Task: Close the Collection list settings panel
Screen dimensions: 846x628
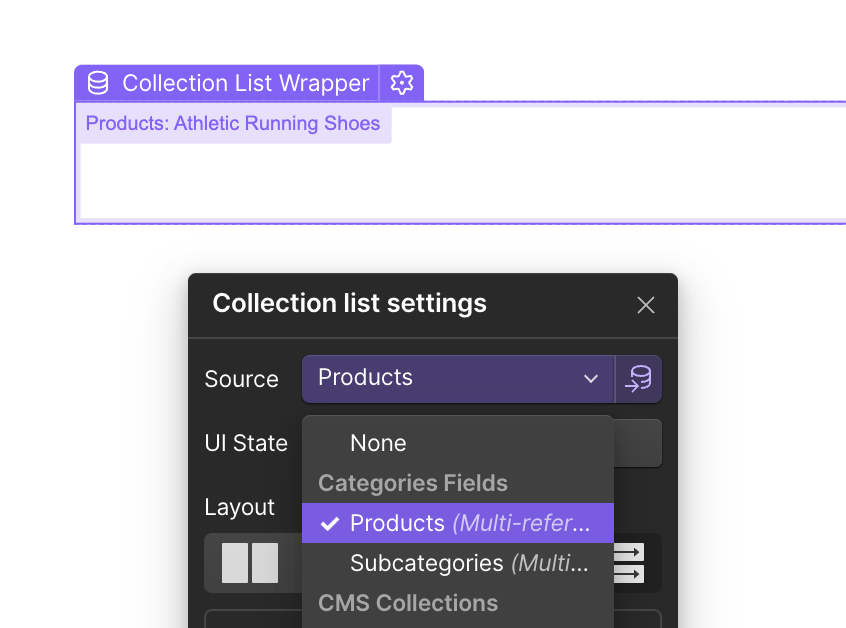Action: point(646,305)
